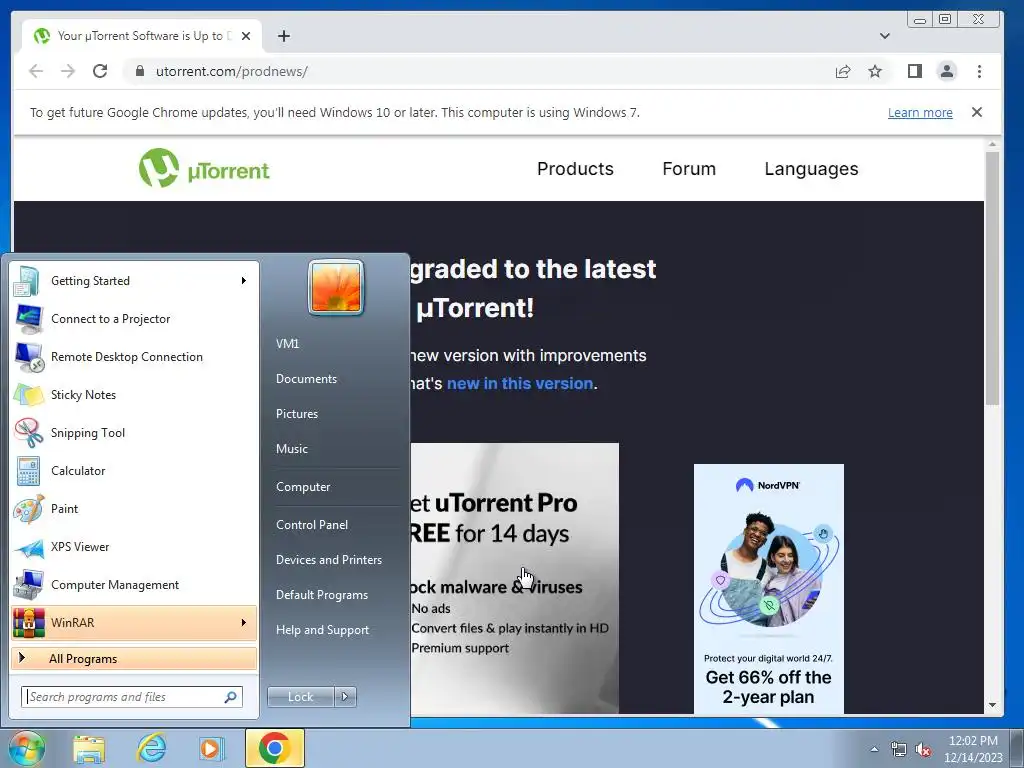Focus the Search programs and files box
The width and height of the screenshot is (1024, 768).
(x=132, y=697)
